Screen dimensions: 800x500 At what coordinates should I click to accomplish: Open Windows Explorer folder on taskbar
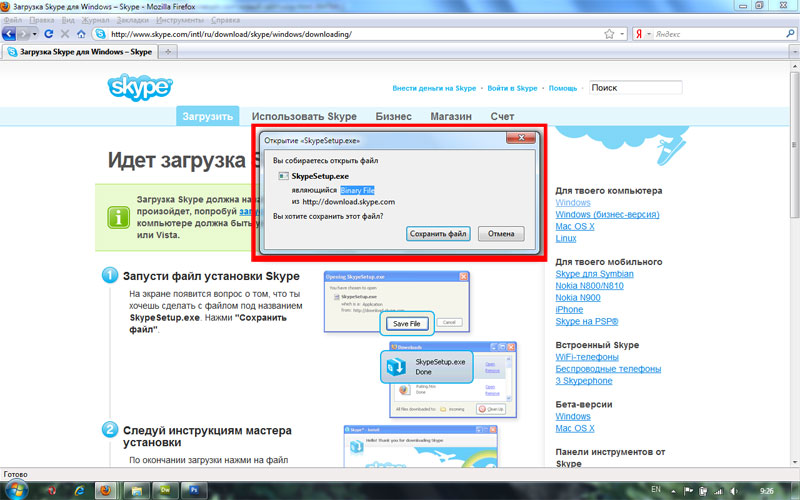click(x=136, y=490)
